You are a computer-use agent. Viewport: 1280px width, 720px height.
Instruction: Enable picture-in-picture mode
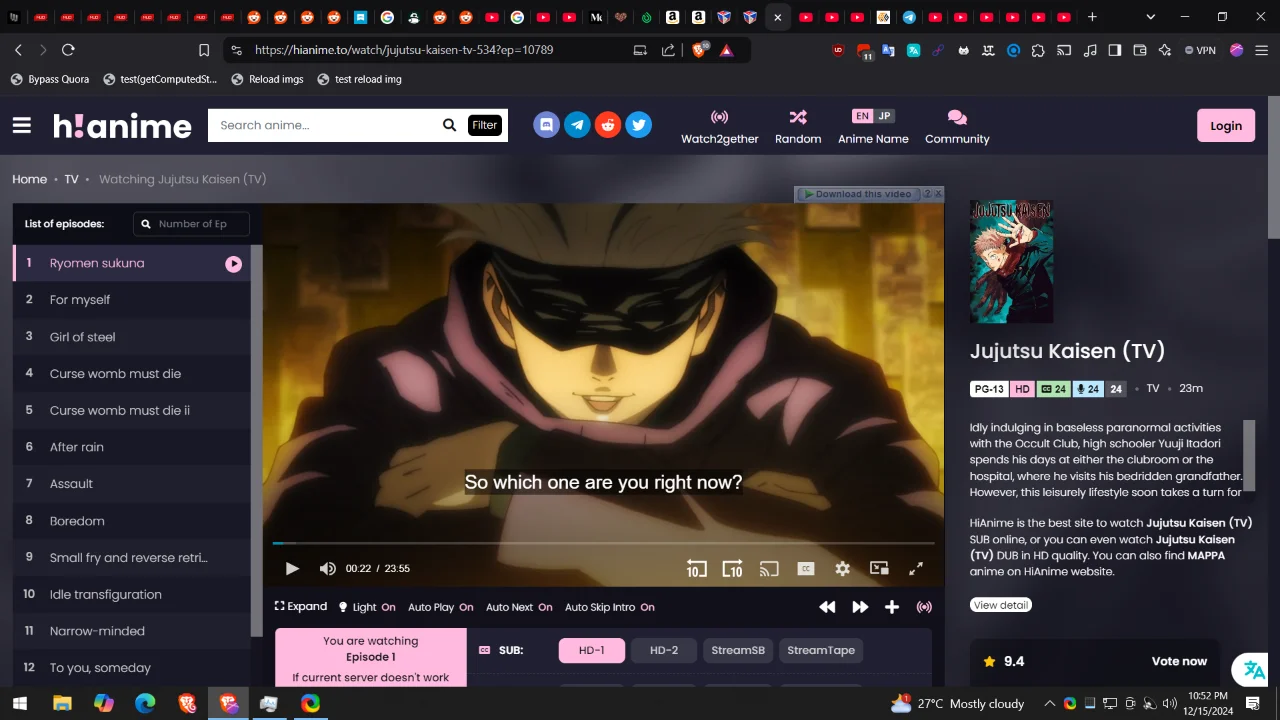(879, 569)
